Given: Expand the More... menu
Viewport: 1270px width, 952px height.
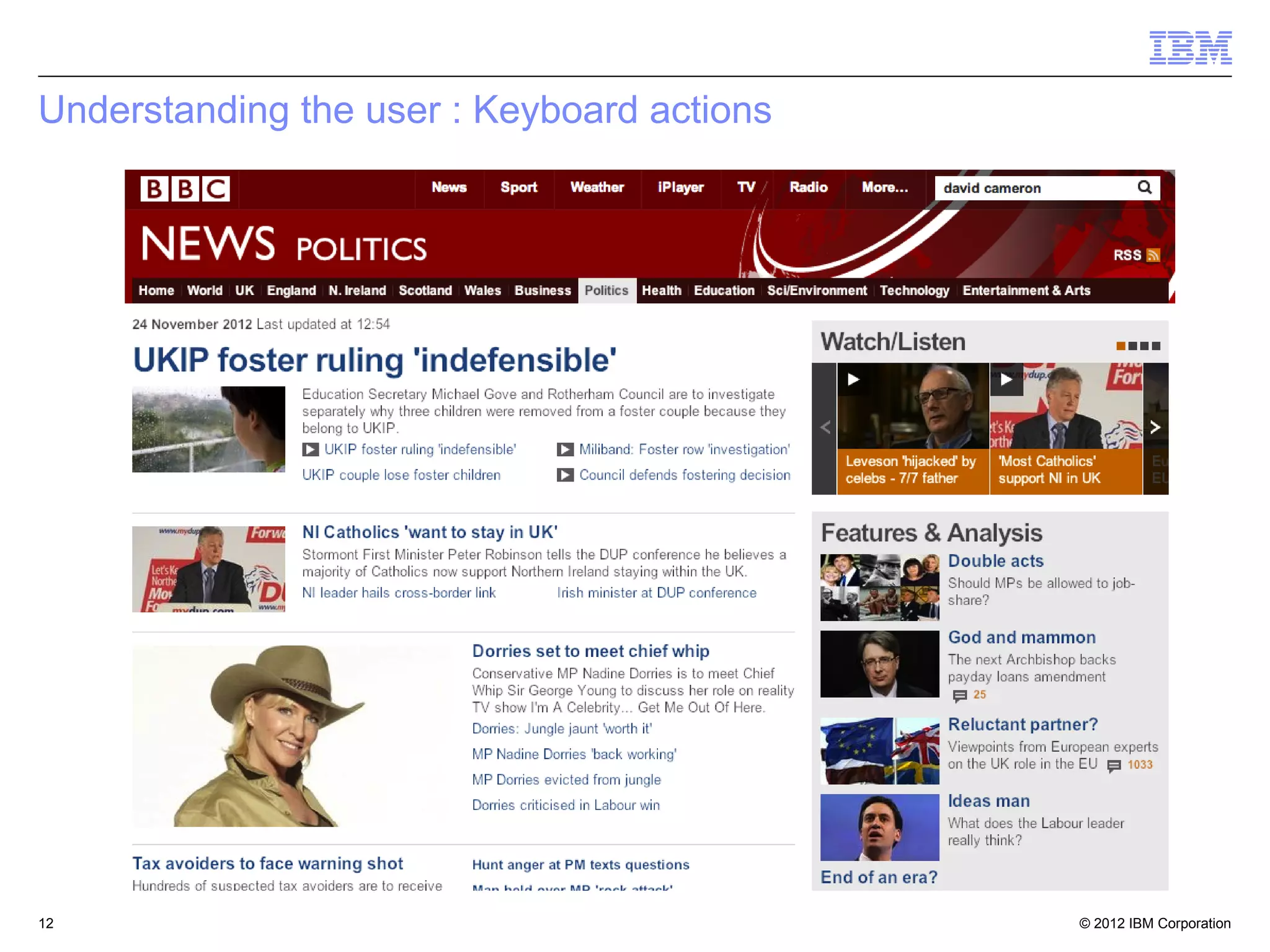Looking at the screenshot, I should [885, 187].
